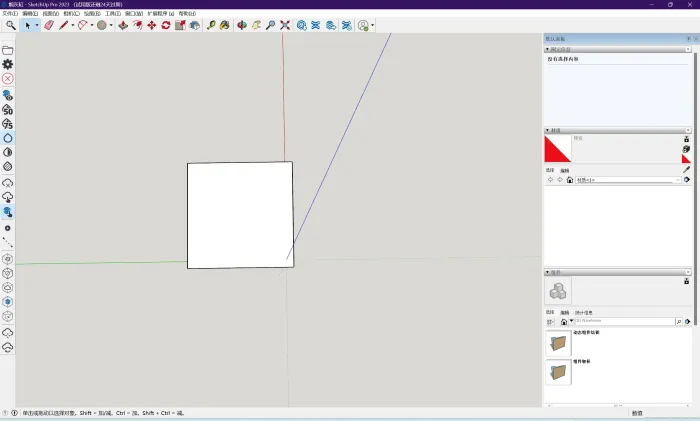
Task: Click the Zoom Extents icon
Action: (285, 25)
